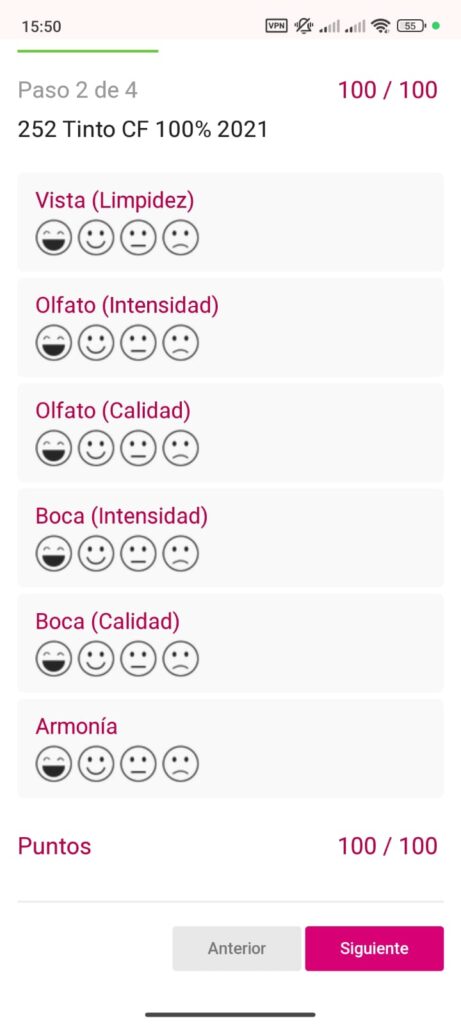Image resolution: width=461 pixels, height=1024 pixels.
Task: Tap the green step progress bar
Action: [x=87, y=50]
